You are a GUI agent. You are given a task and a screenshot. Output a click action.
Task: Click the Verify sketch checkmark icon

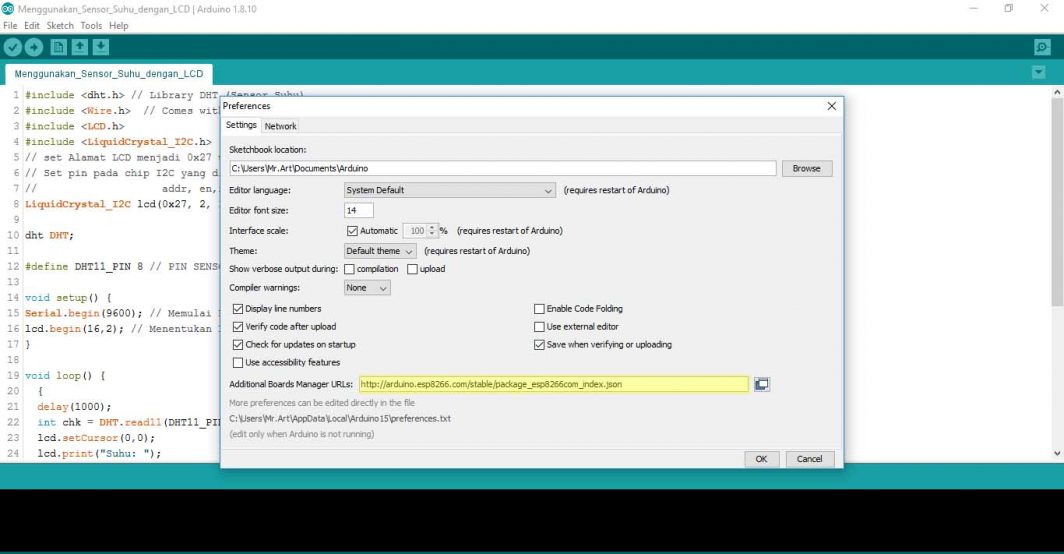tap(12, 47)
